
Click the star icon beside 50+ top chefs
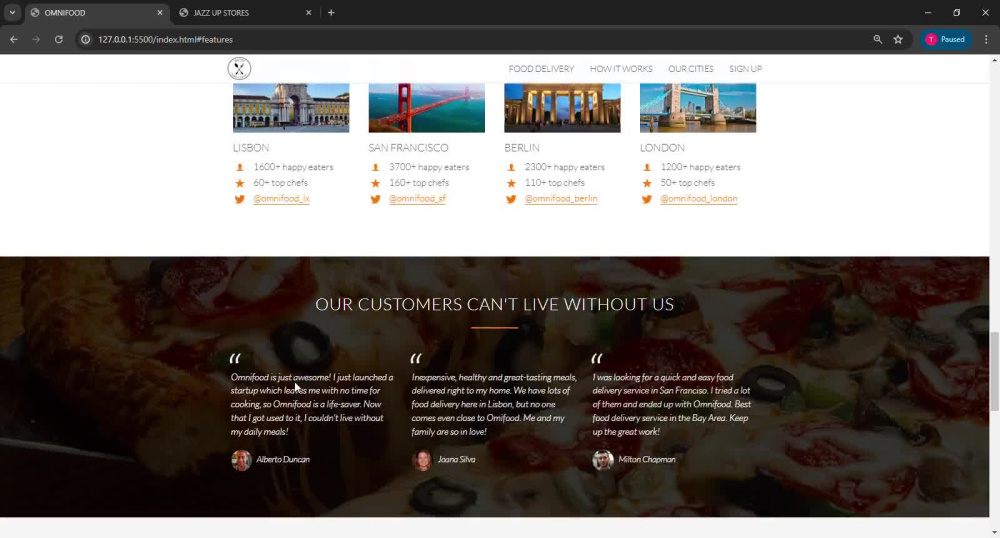tap(647, 183)
